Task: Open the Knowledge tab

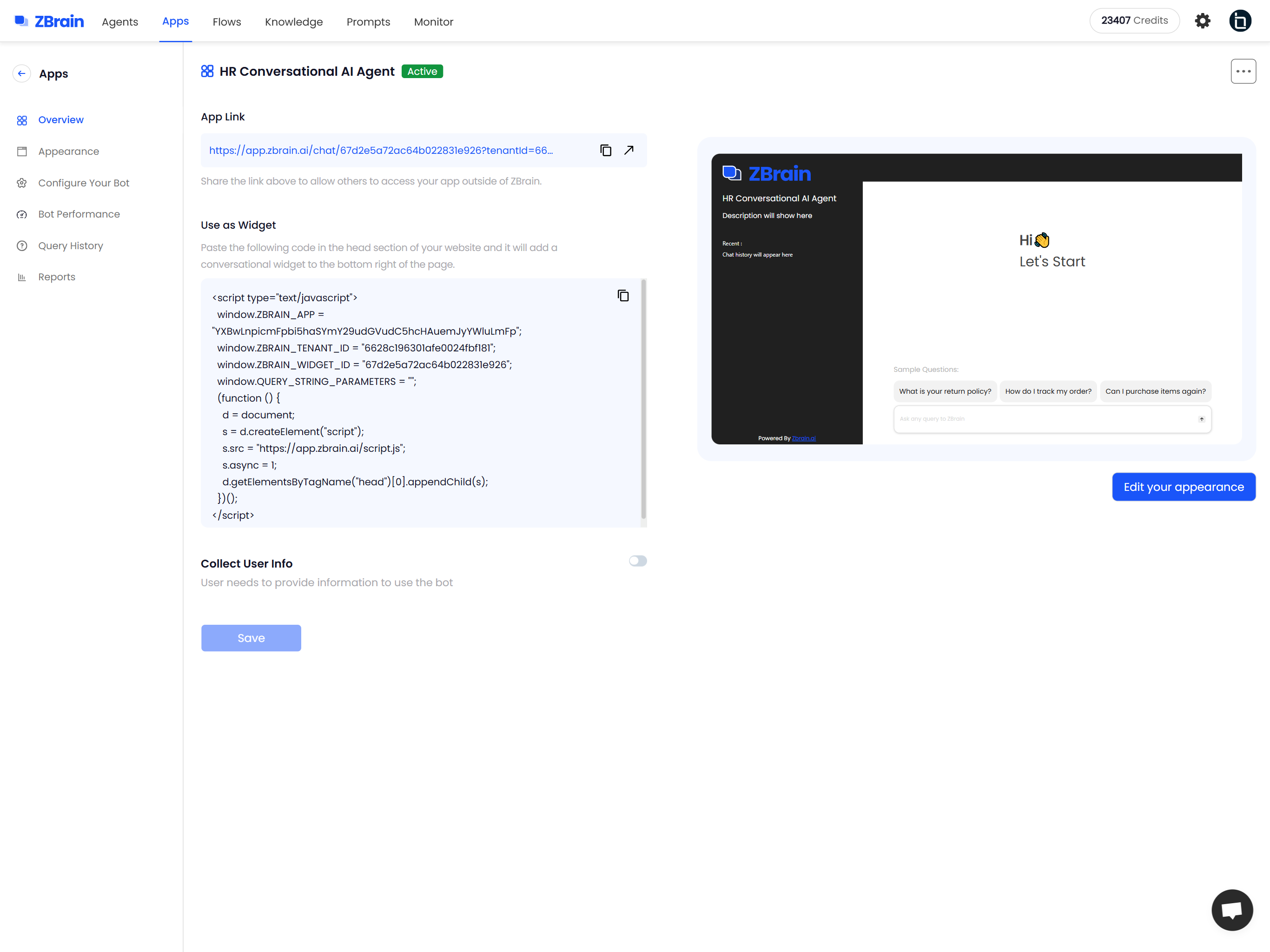Action: 294,22
